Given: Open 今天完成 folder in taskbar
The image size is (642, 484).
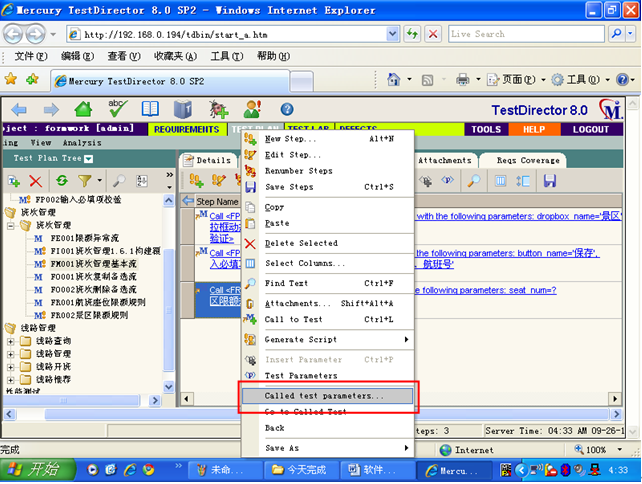Looking at the screenshot, I should pyautogui.click(x=301, y=470).
